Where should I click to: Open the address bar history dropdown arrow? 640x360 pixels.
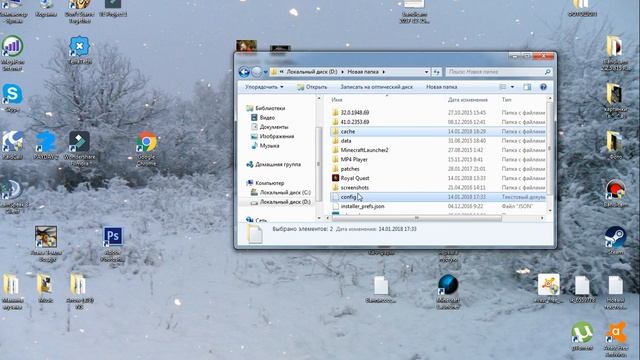tap(427, 72)
